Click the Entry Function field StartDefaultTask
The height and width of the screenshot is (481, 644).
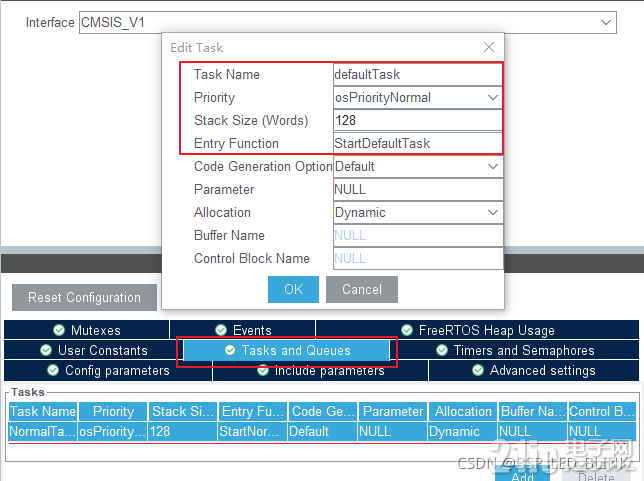pos(418,143)
